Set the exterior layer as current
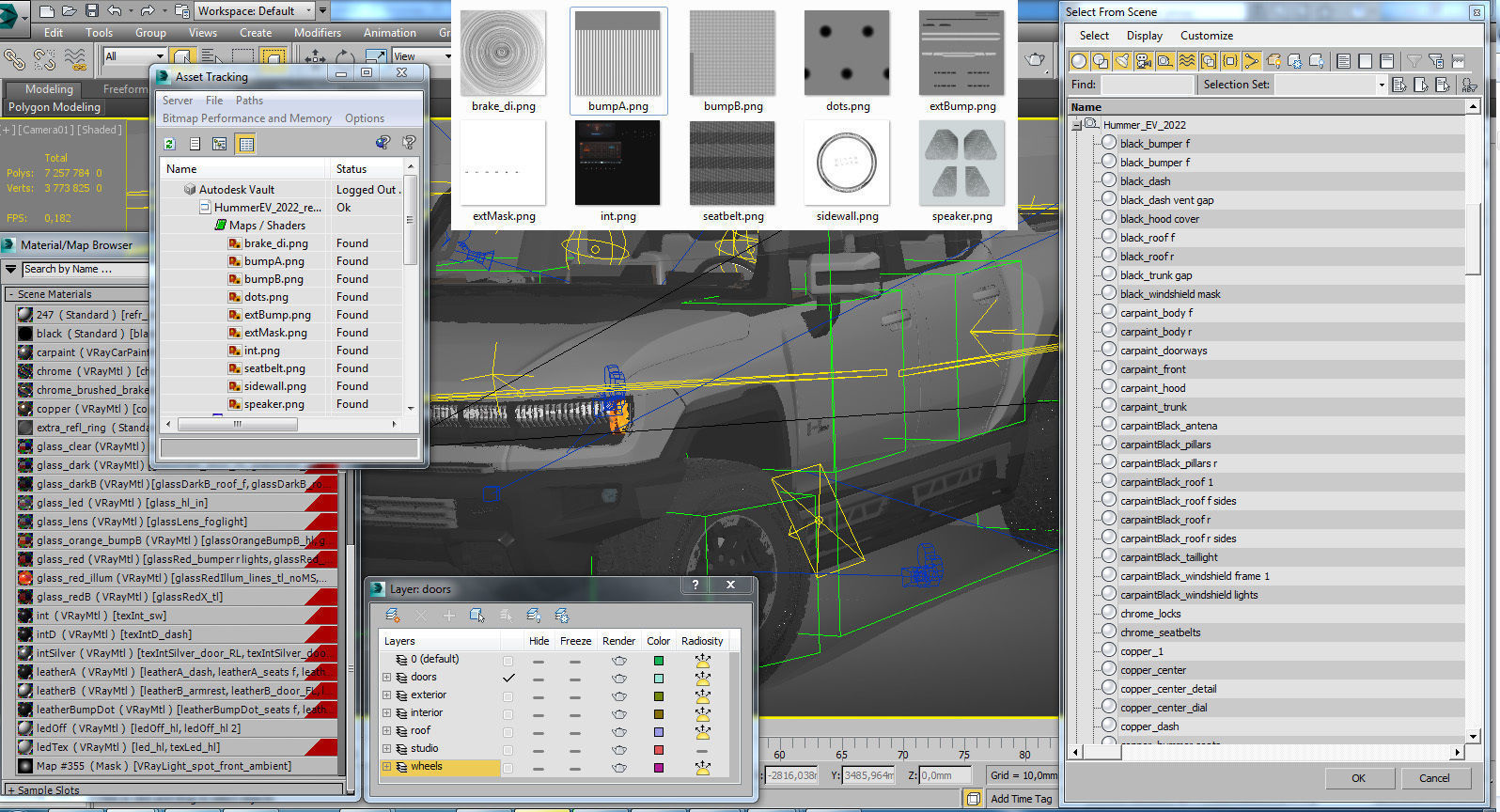Viewport: 1500px width, 812px height. click(x=508, y=695)
